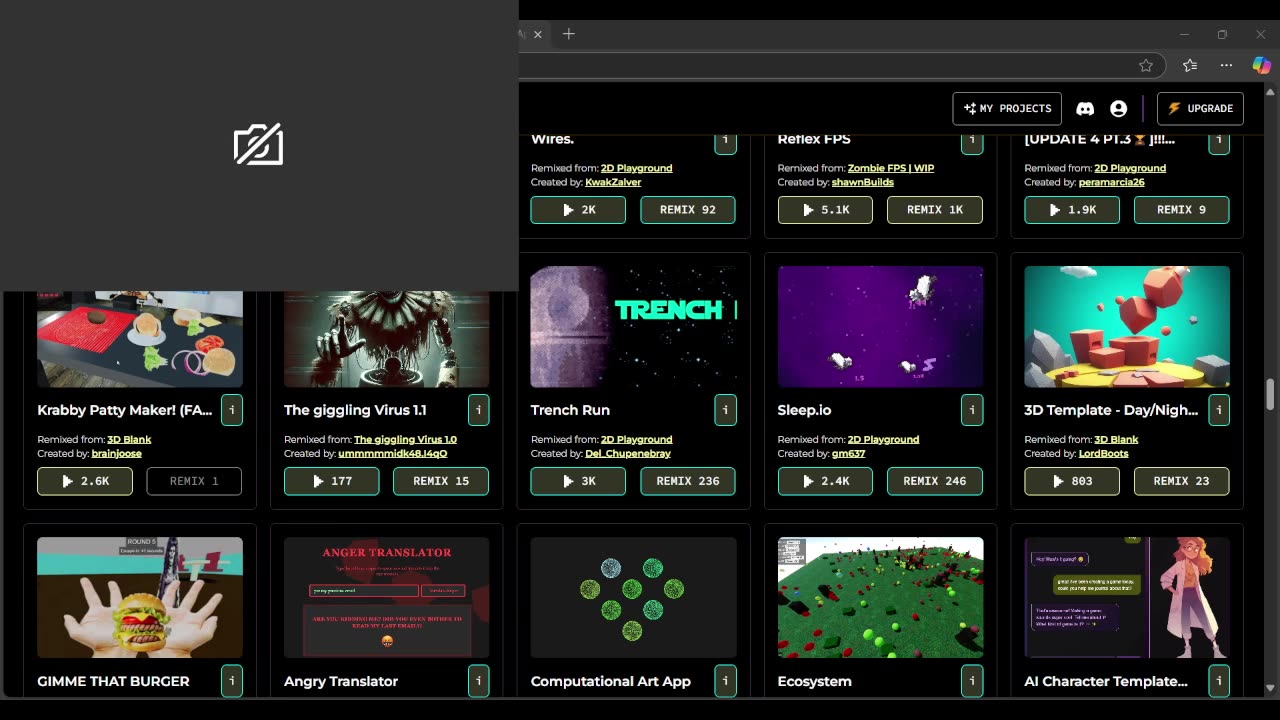This screenshot has width=1280, height=720.
Task: Open creator link gm637
Action: 849,453
